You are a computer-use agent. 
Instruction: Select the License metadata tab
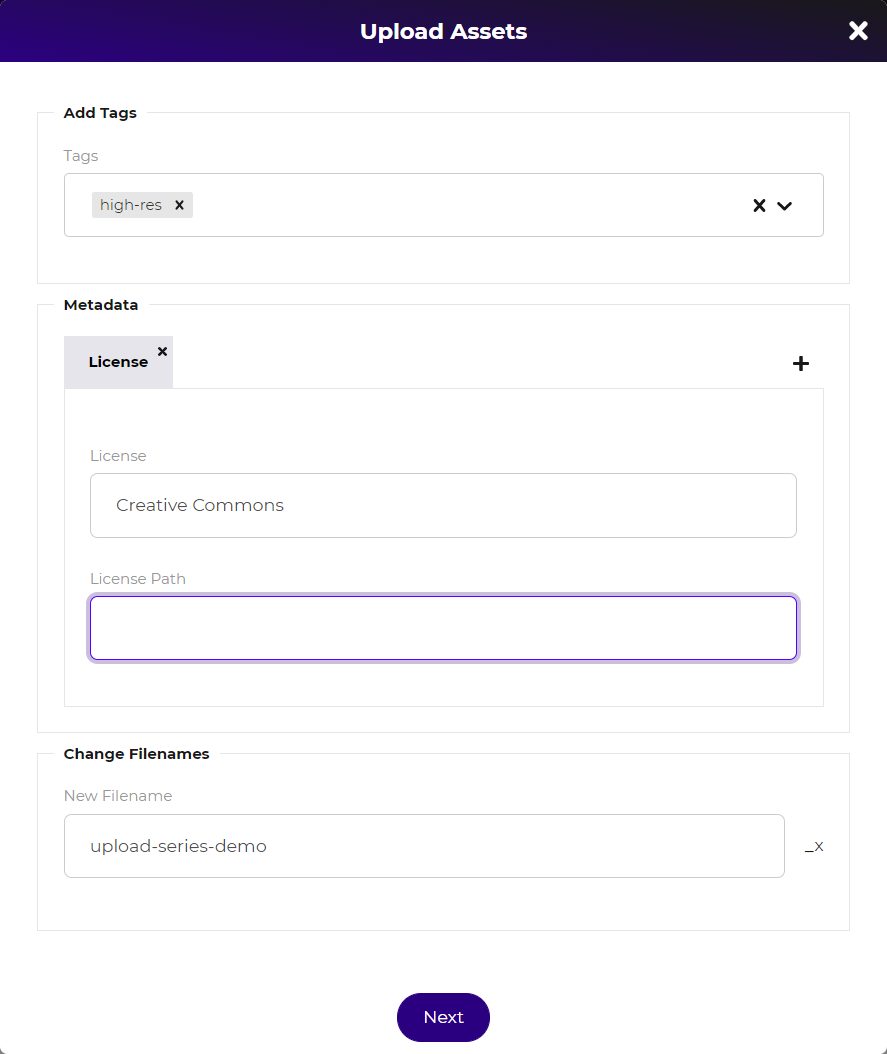pos(118,362)
